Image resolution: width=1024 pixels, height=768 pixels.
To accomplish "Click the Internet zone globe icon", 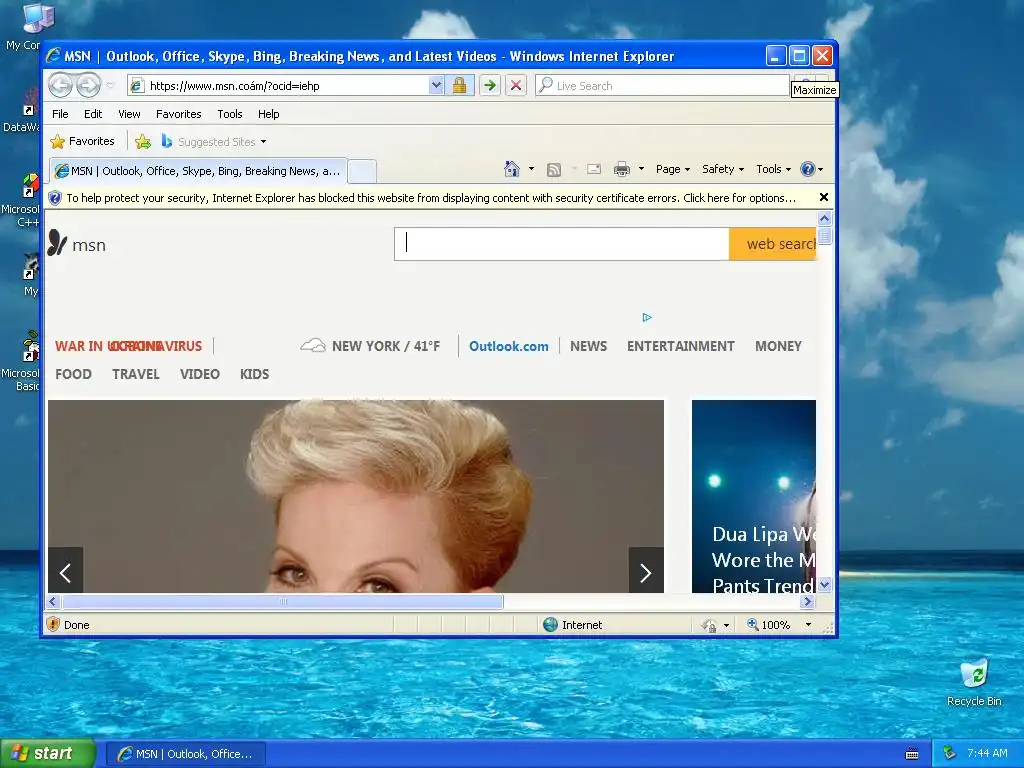I will coord(551,625).
